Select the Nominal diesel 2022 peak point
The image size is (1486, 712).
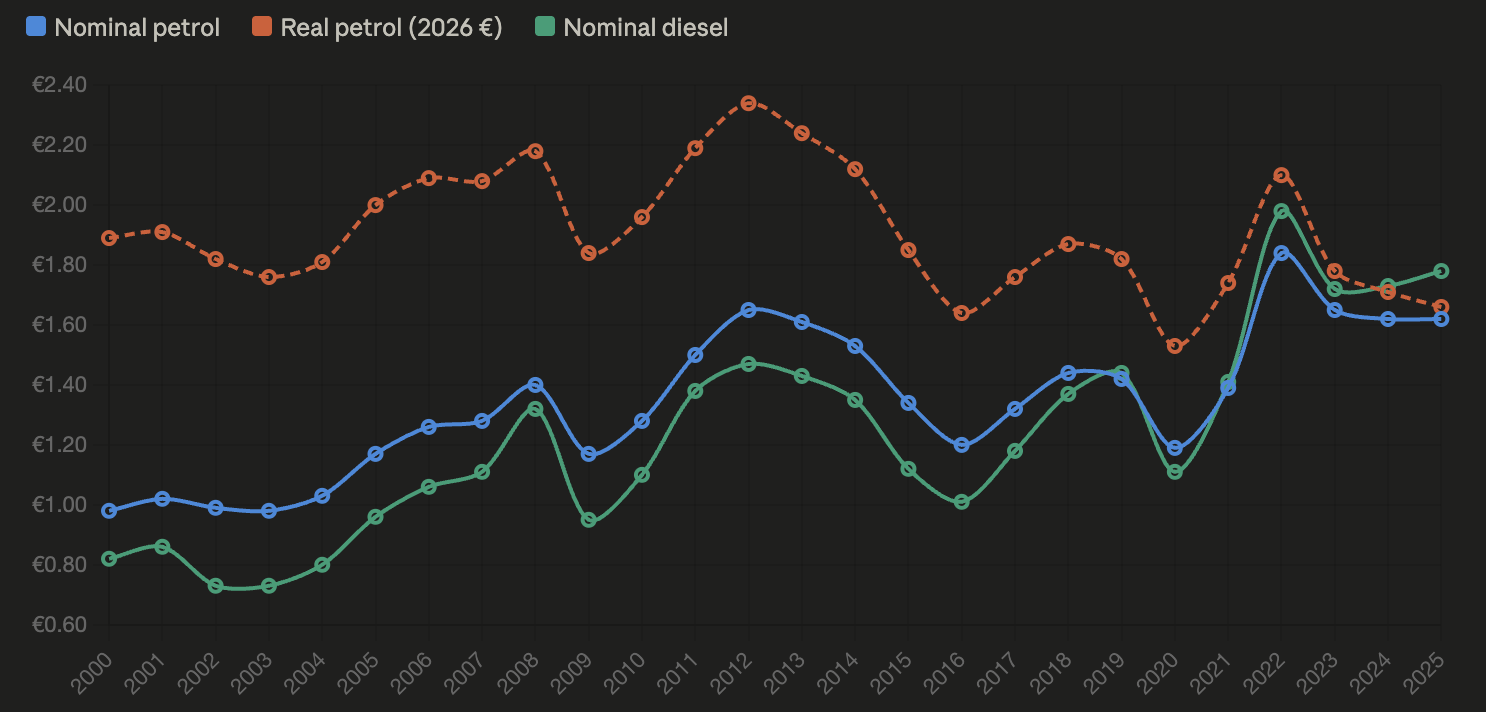pyautogui.click(x=1281, y=211)
